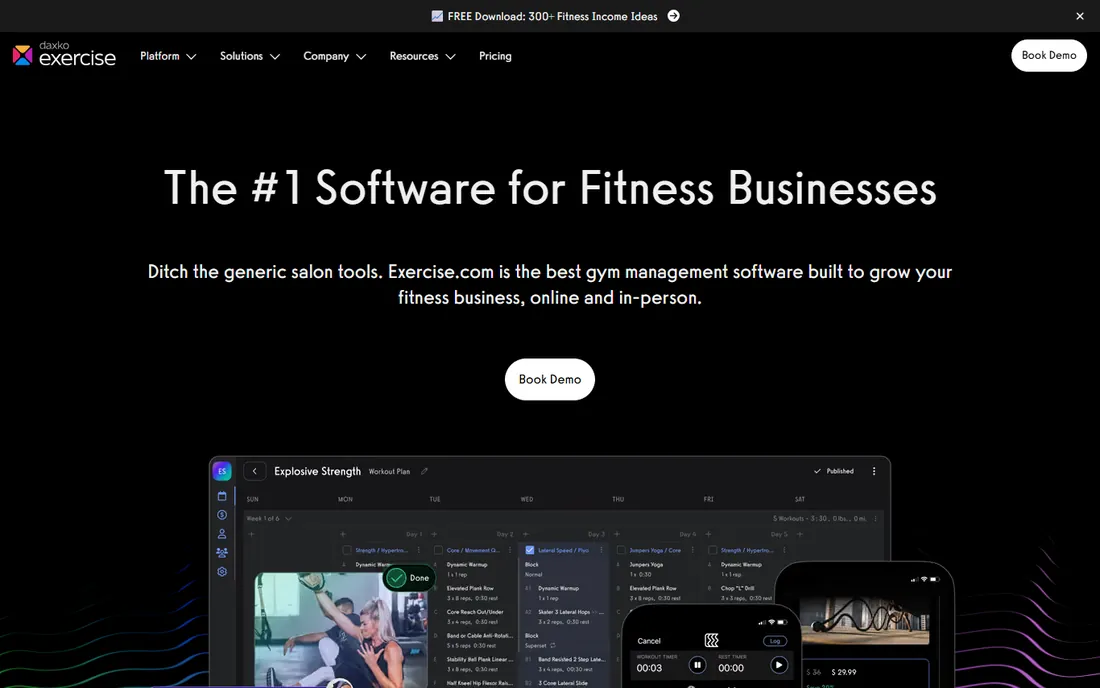Click the Stability Ball Plank Linear exercise
1100x688 pixels.
479,660
